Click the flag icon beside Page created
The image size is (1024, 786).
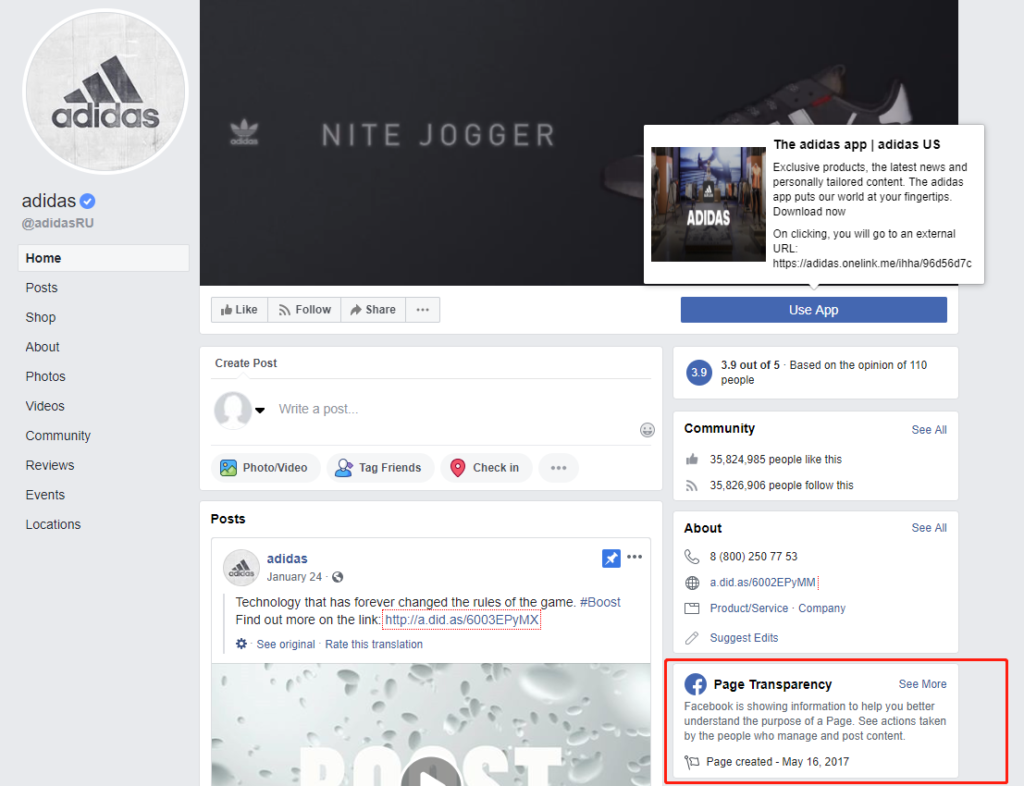pos(692,762)
